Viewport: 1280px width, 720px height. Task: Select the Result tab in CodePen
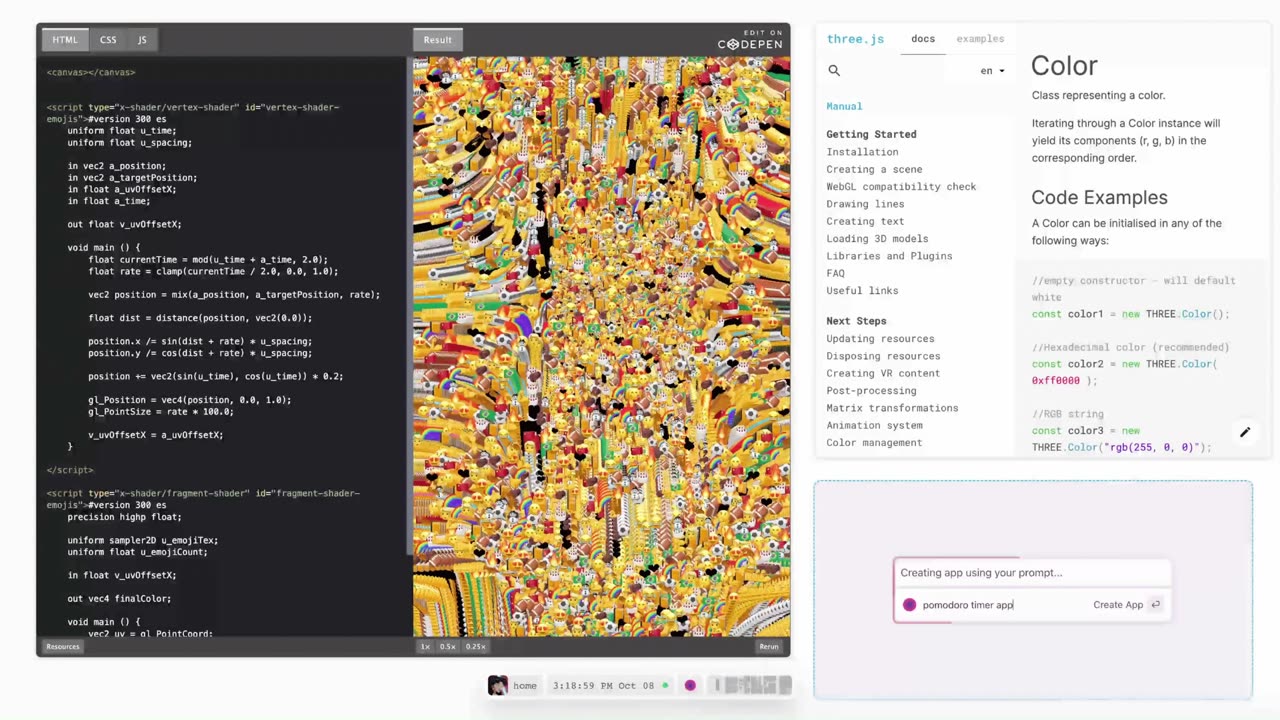point(437,40)
